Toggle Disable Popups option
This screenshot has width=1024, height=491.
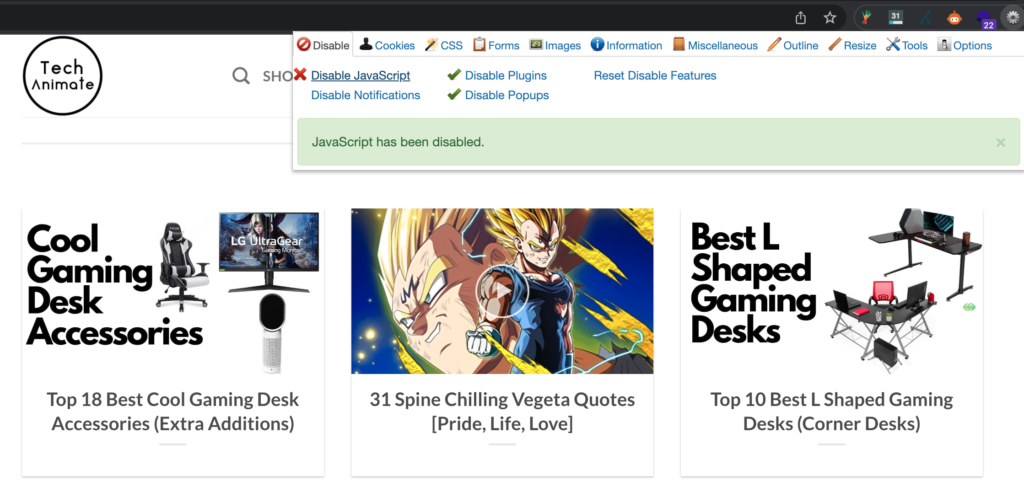[506, 95]
